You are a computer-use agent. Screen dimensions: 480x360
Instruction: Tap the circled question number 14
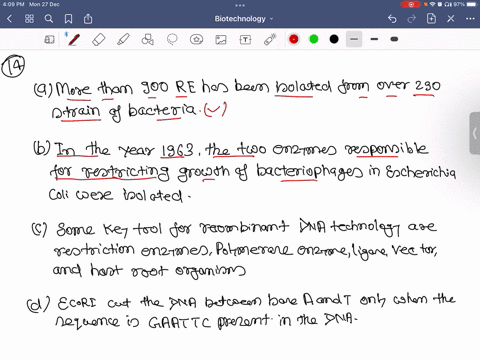(13, 66)
